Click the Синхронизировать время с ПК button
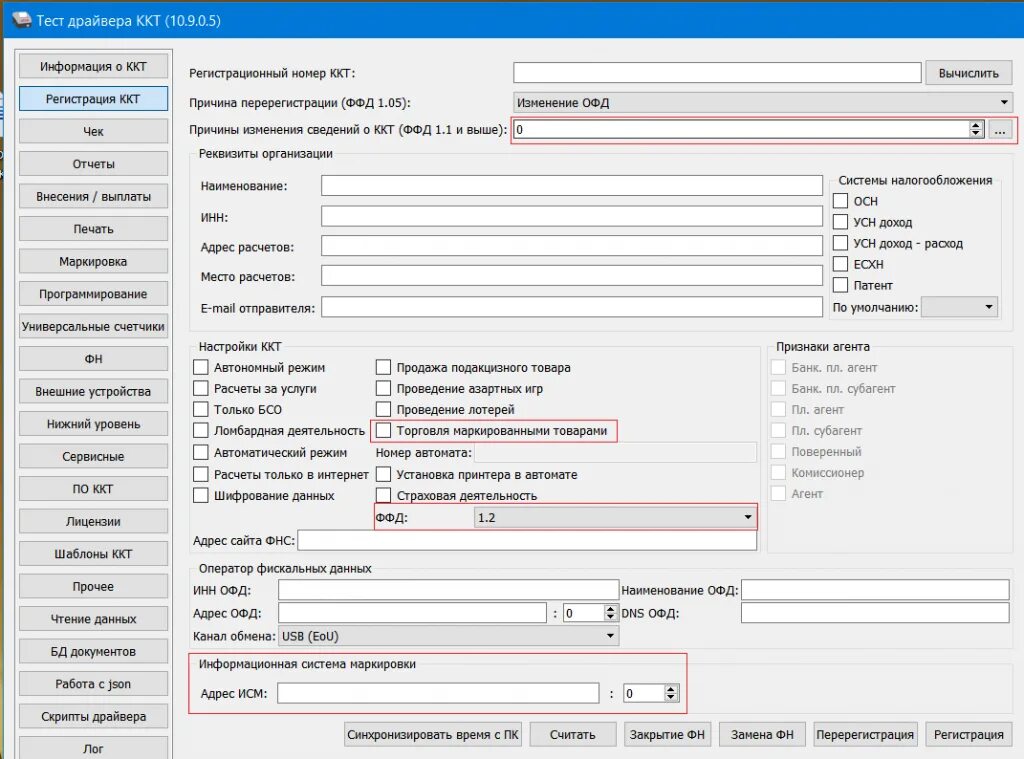This screenshot has height=759, width=1024. click(x=432, y=734)
